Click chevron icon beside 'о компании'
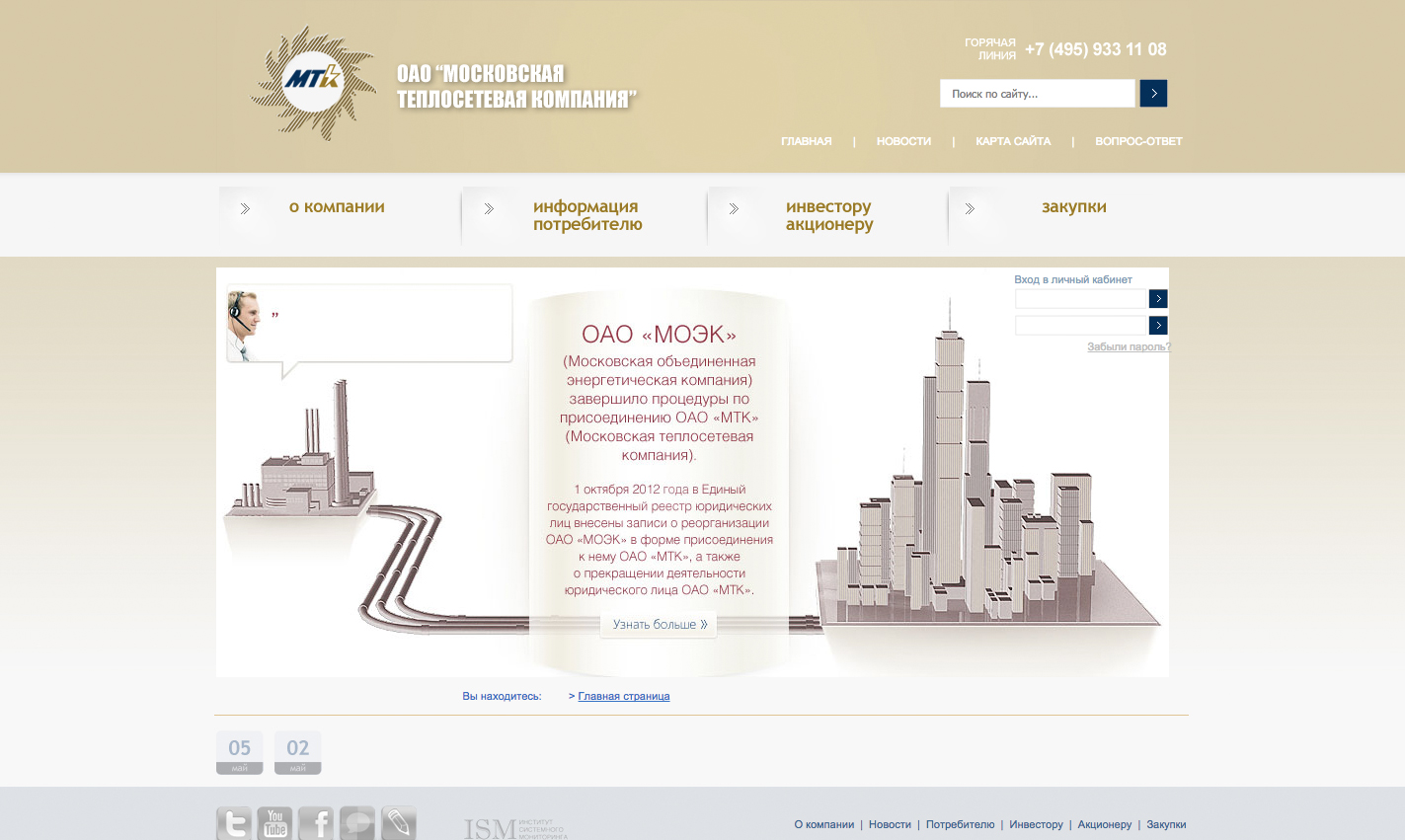Screen dimensions: 1405x840 click(245, 208)
